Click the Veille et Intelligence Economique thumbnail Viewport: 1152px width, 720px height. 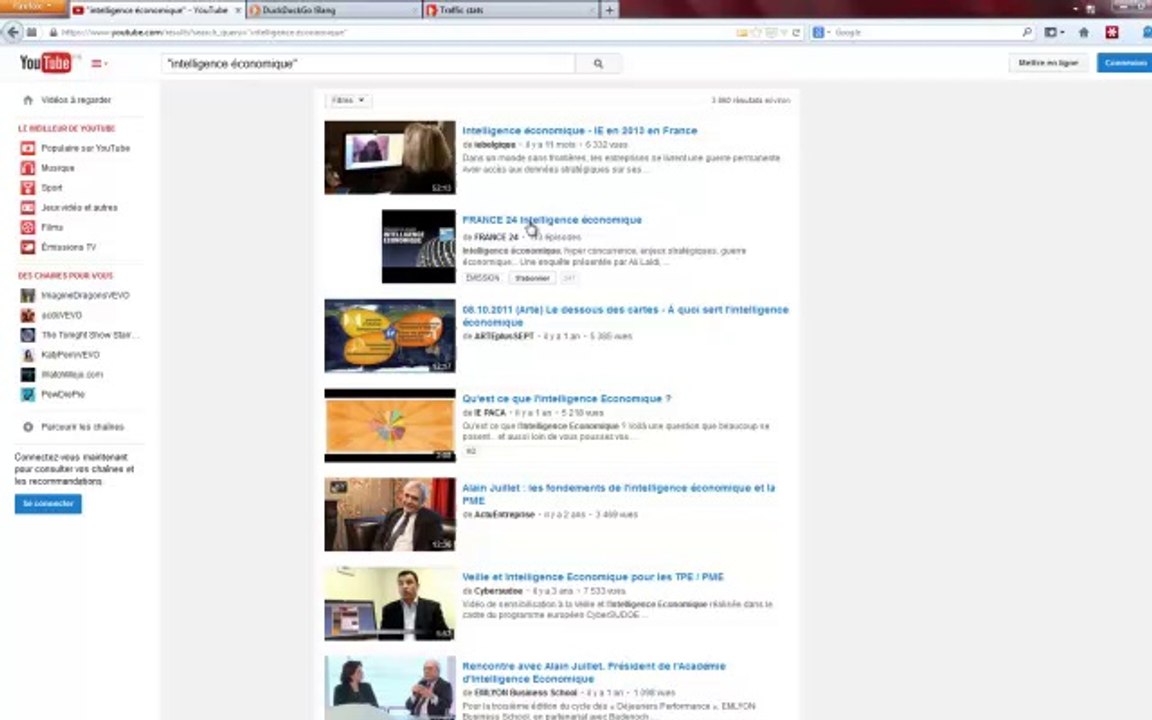(x=390, y=604)
